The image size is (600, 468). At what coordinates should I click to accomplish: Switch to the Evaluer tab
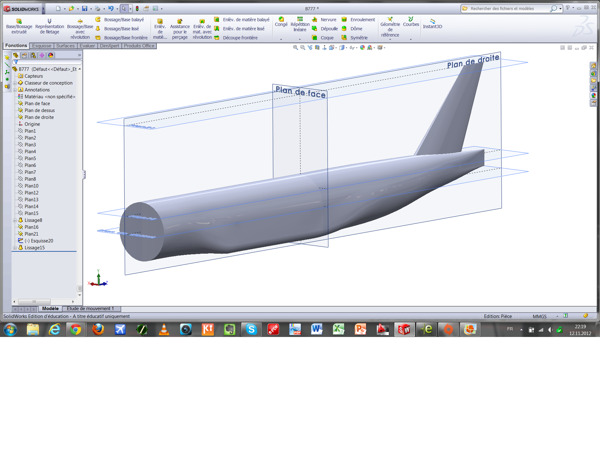(x=88, y=46)
